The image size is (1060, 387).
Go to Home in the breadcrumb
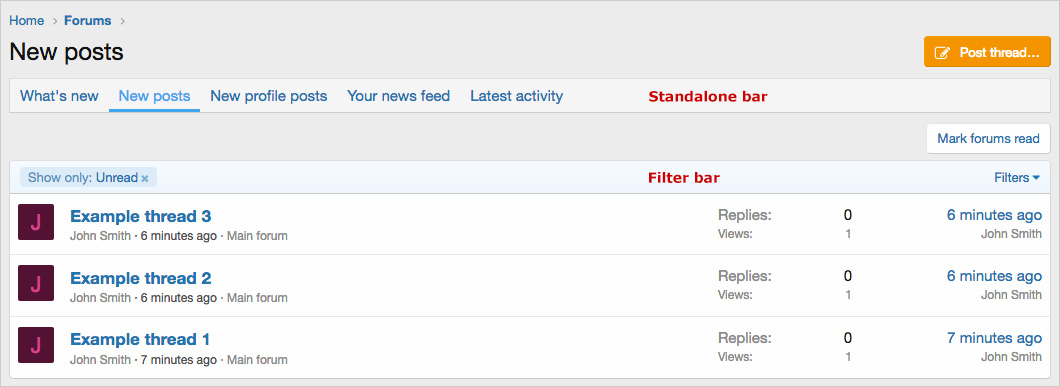26,20
